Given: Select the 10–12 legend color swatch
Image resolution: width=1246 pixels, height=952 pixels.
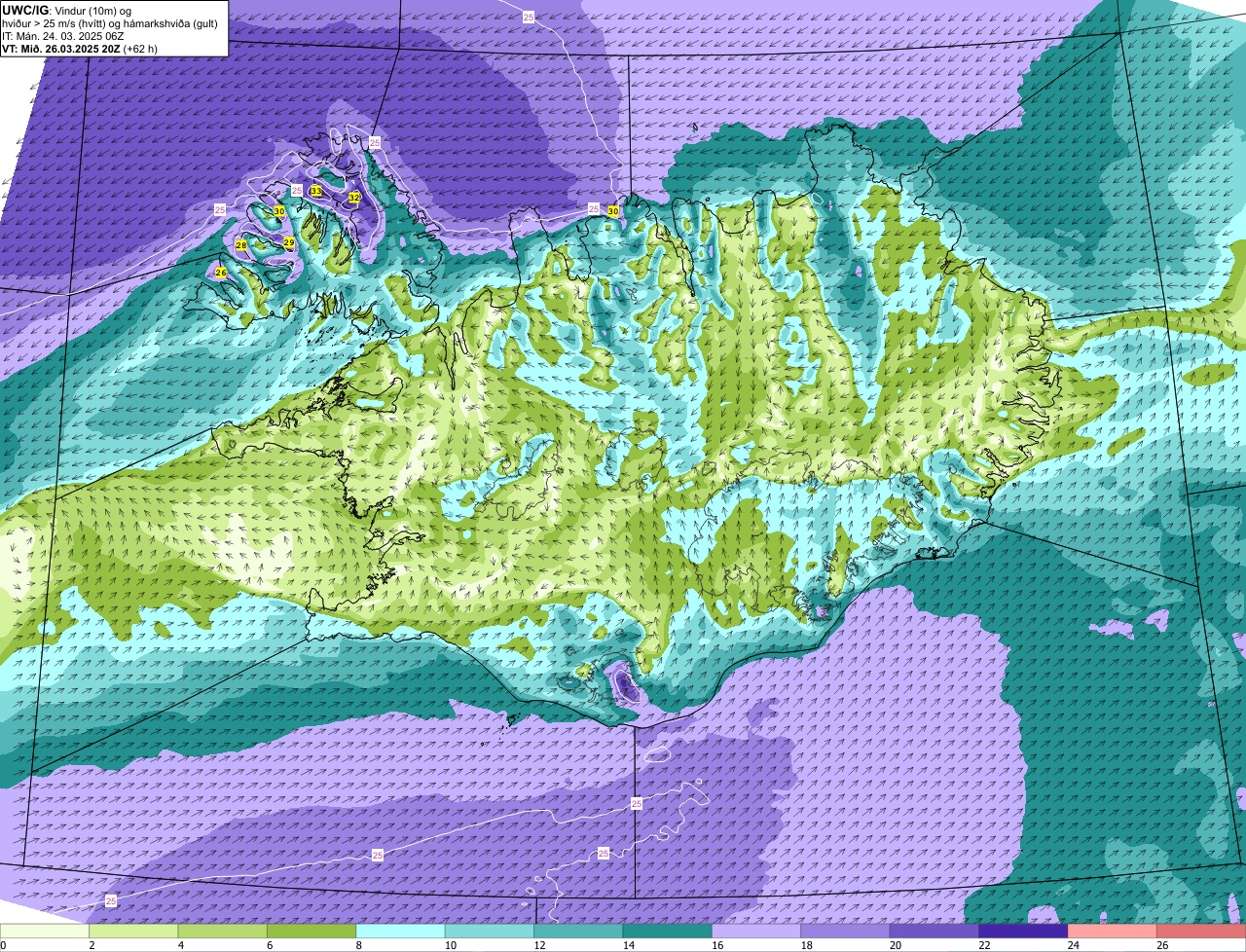Looking at the screenshot, I should tap(490, 931).
